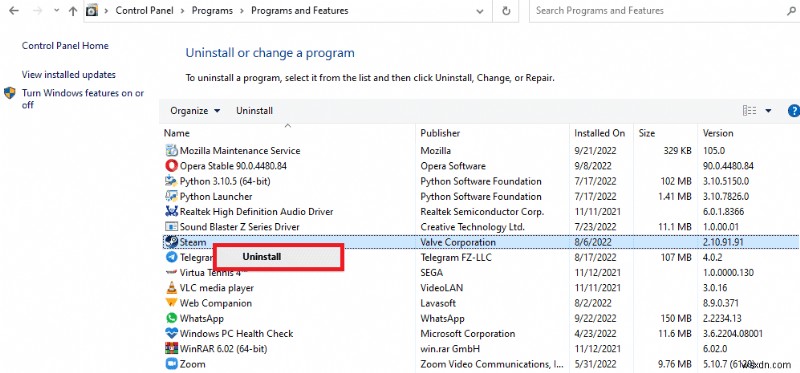
Task: Click the Virtua Tennis 4 icon
Action: point(171,272)
